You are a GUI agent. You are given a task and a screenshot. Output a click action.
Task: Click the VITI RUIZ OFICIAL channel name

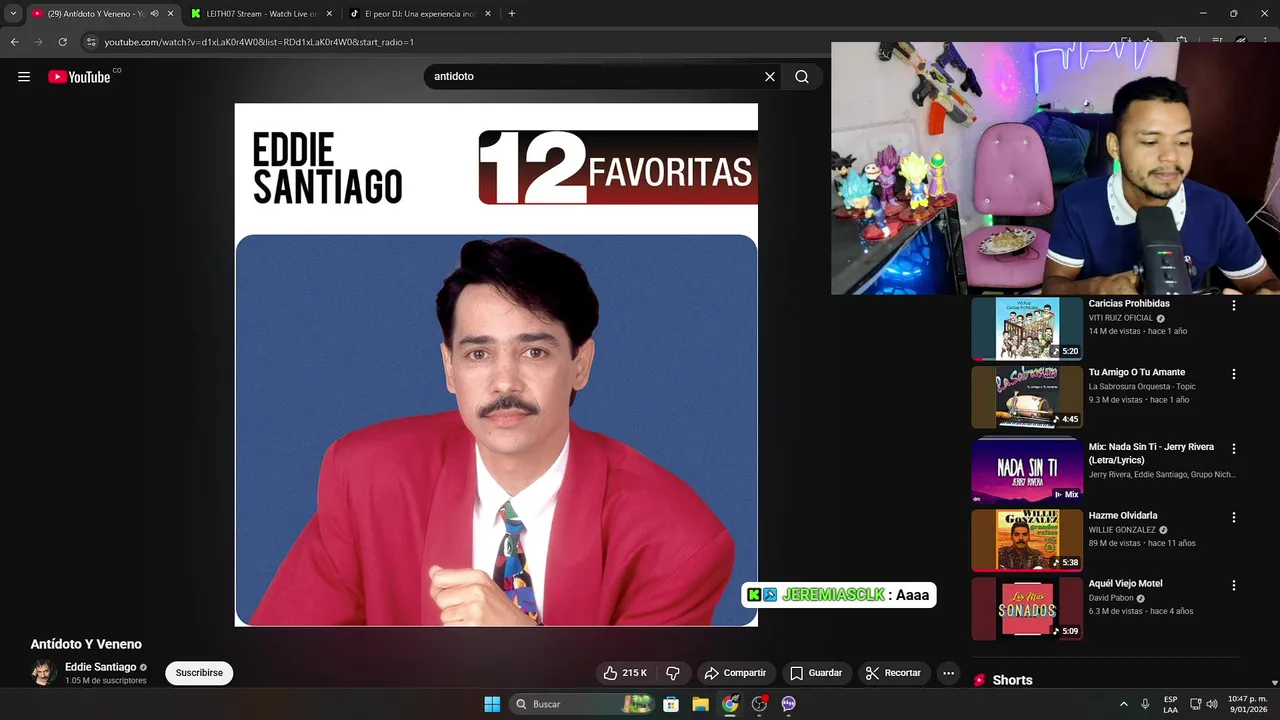1121,318
